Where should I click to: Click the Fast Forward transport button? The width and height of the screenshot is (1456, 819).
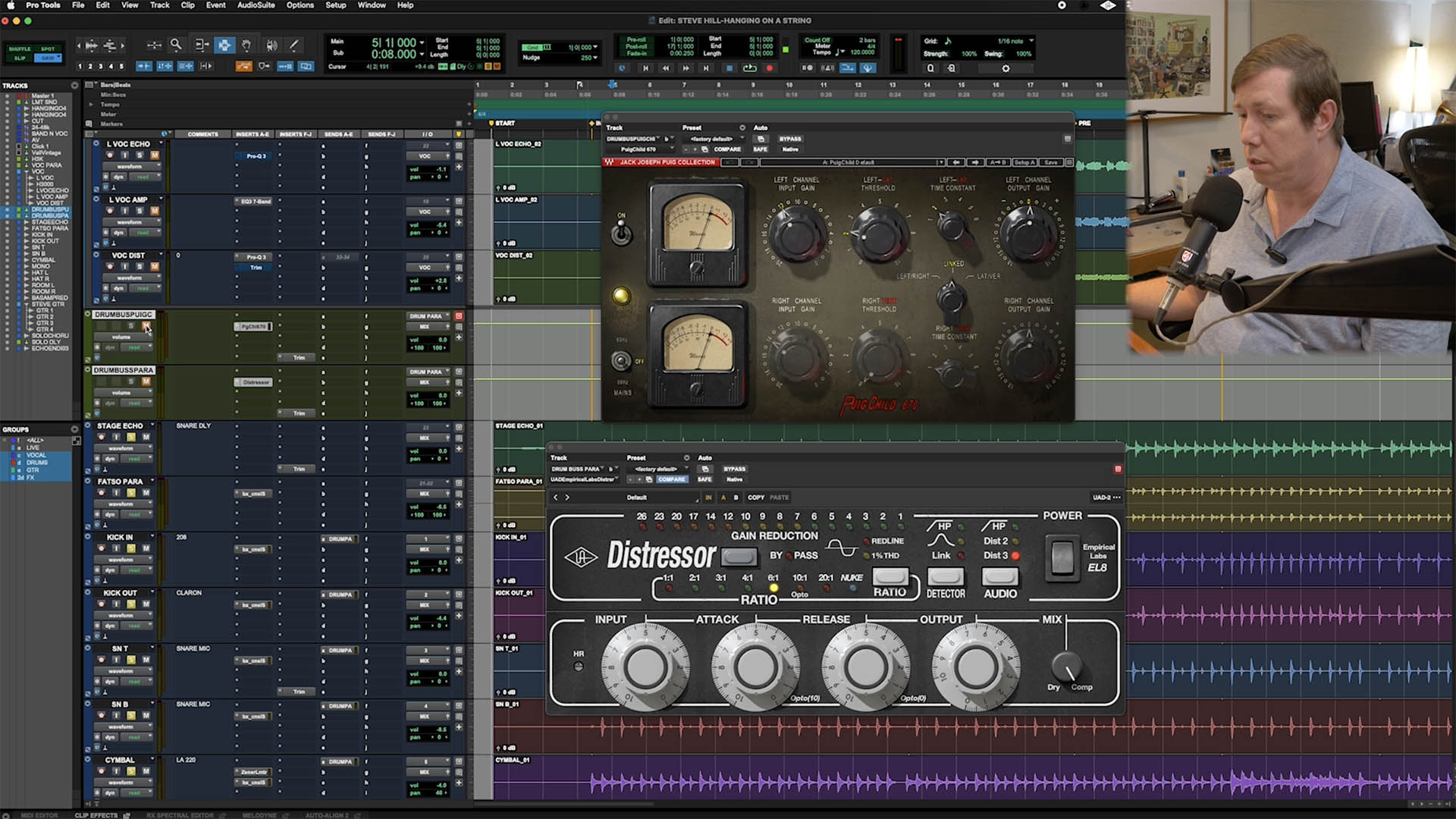pos(686,68)
